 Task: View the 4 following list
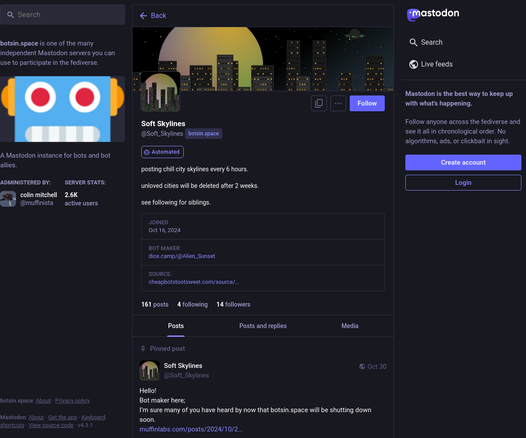coord(193,305)
